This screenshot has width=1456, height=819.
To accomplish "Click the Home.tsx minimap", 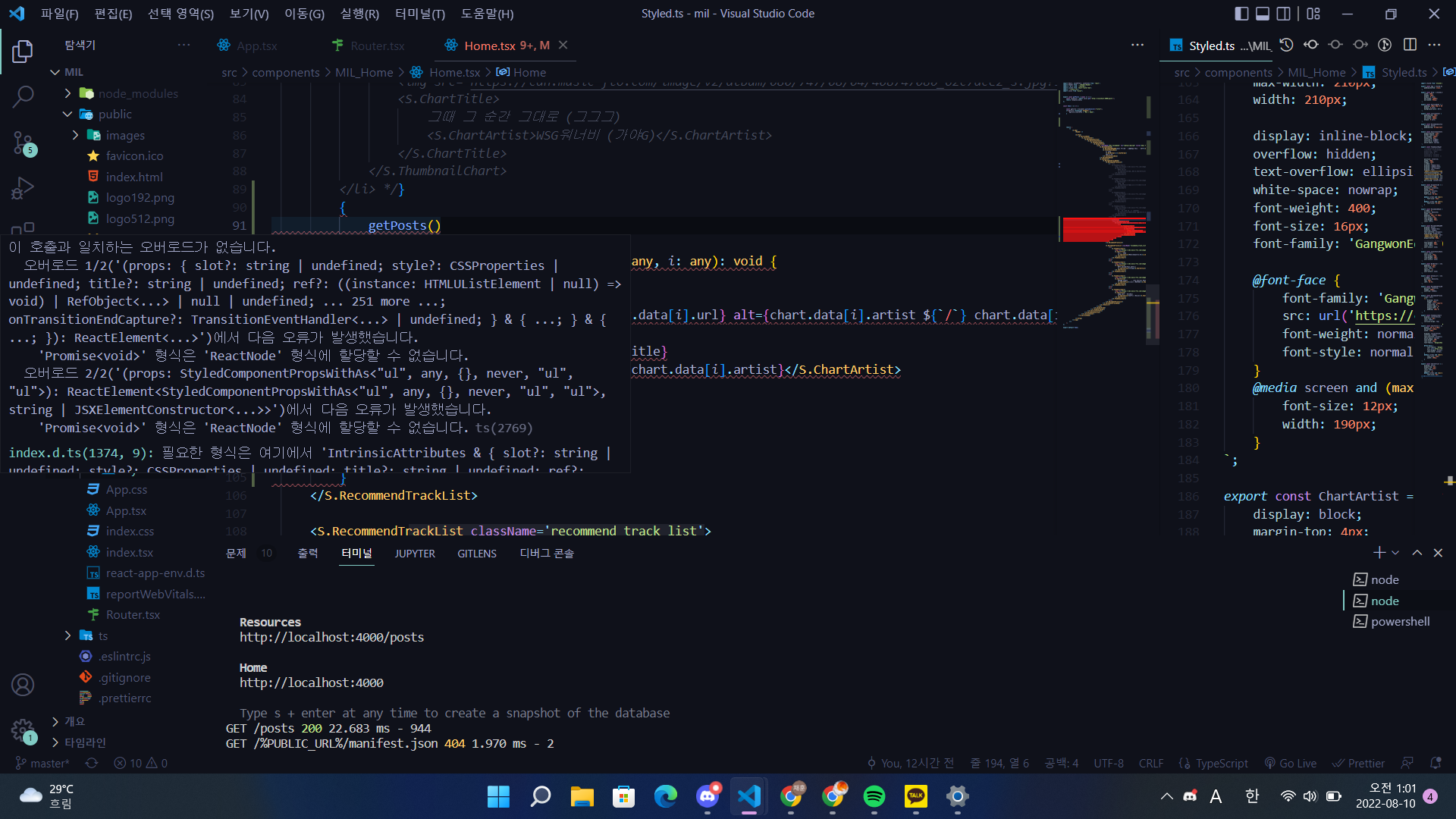I will point(1103,205).
